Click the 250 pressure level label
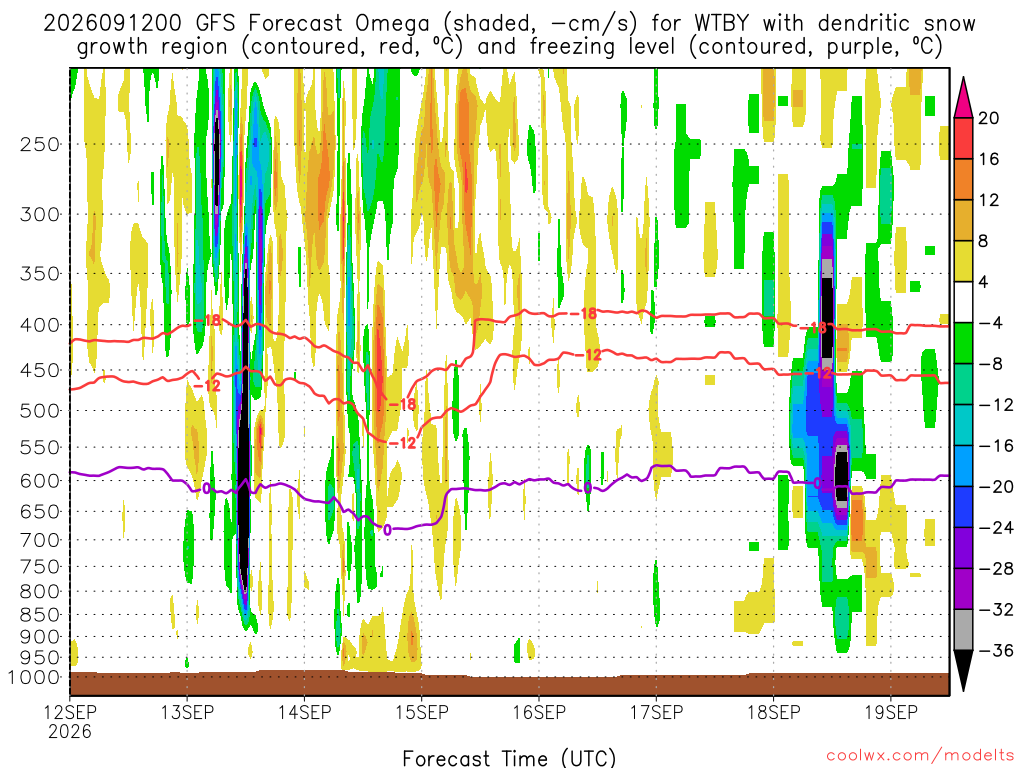 tap(40, 144)
